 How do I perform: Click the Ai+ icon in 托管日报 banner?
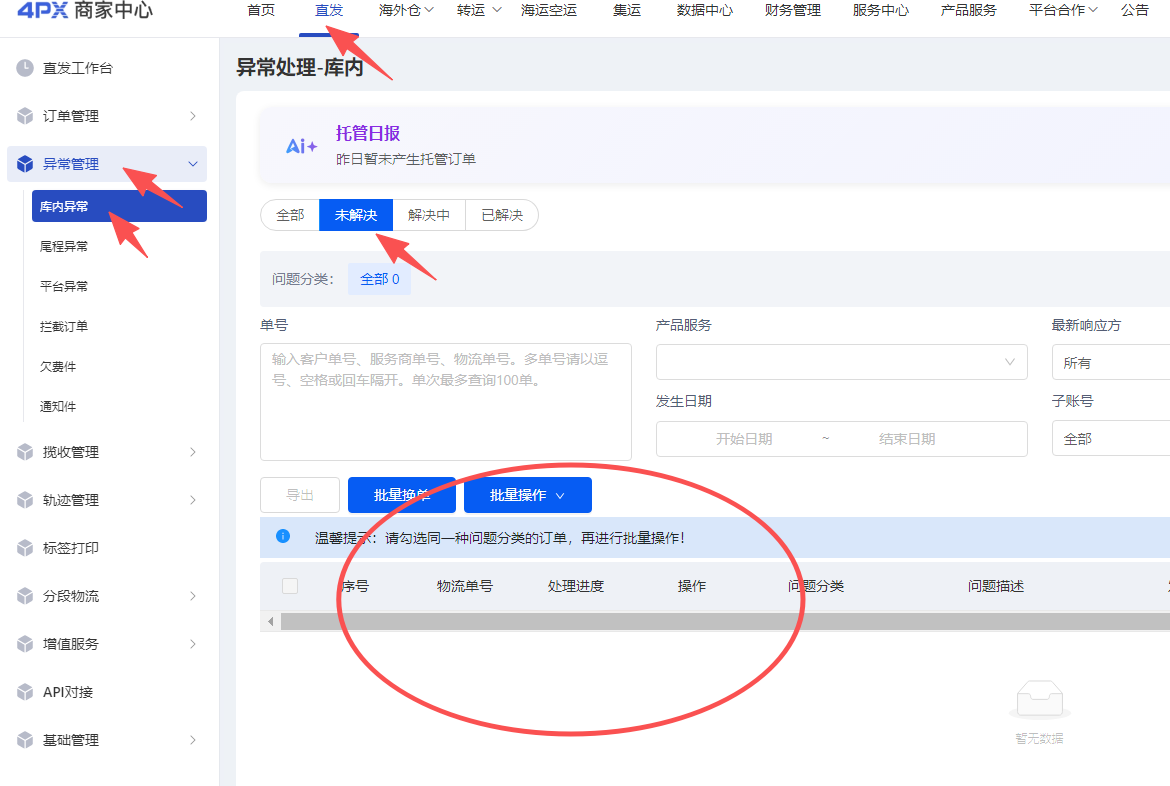pos(301,146)
